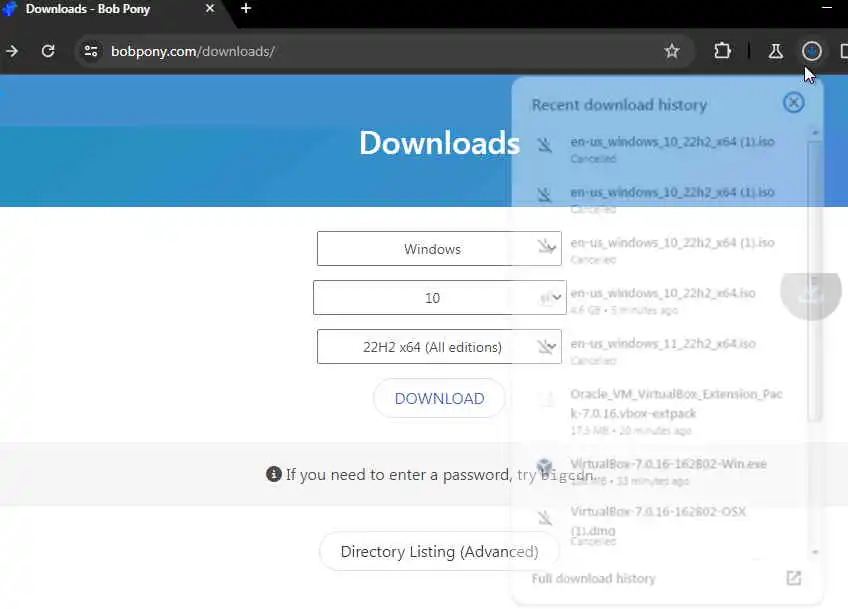
Task: Select VirtualBox-7.0.16-162802-OSX (1).dmg entry
Action: (662, 525)
